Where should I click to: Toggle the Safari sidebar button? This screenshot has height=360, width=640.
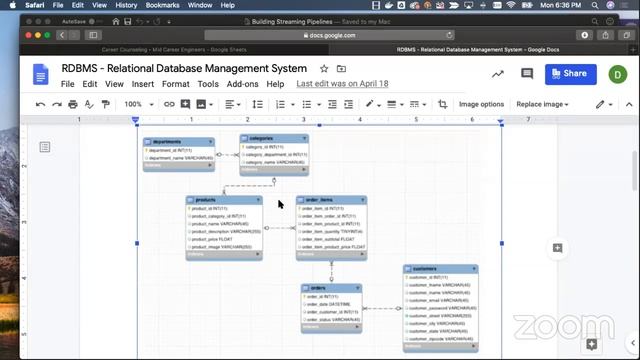click(93, 35)
